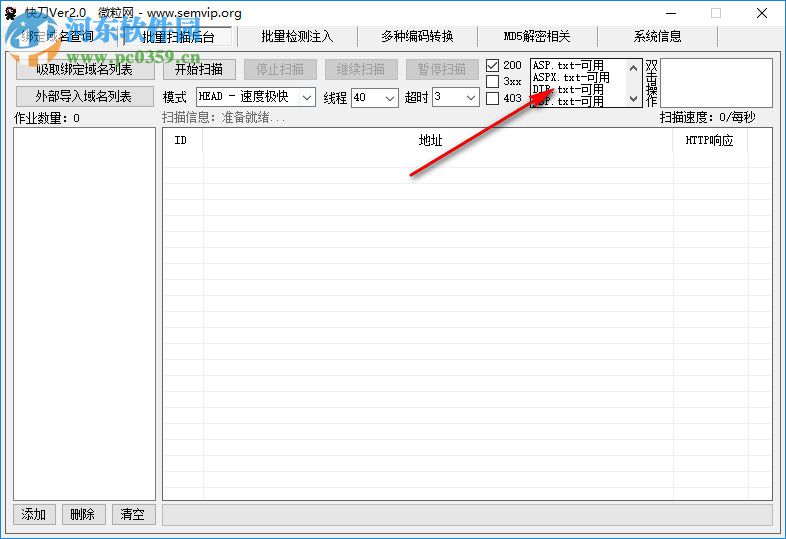Click the 清空 button
This screenshot has height=539, width=786.
click(x=132, y=514)
